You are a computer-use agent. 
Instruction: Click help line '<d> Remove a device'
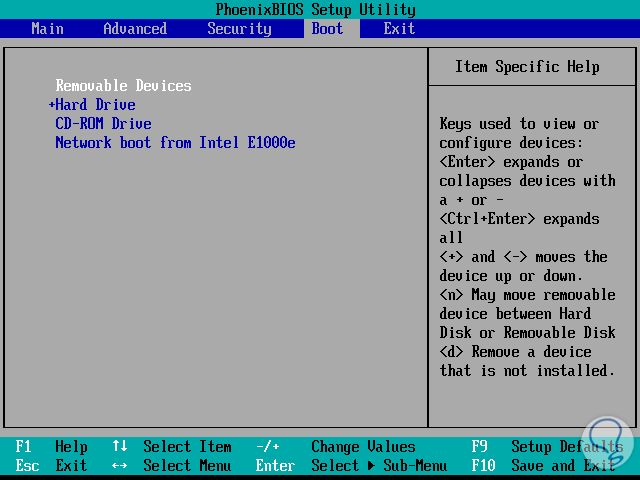click(x=515, y=351)
